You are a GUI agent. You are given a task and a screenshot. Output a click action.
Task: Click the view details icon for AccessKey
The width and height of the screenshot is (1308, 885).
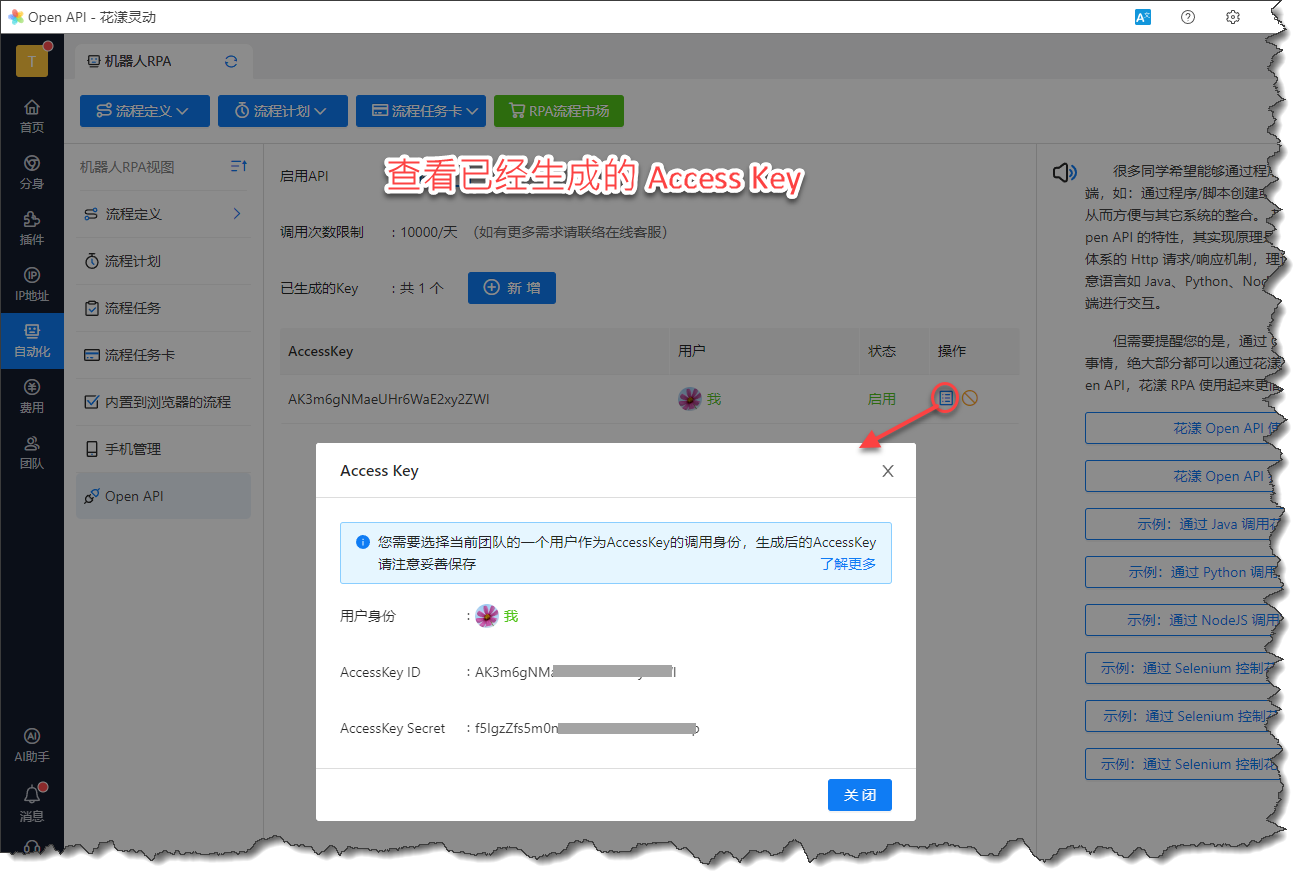(x=945, y=398)
